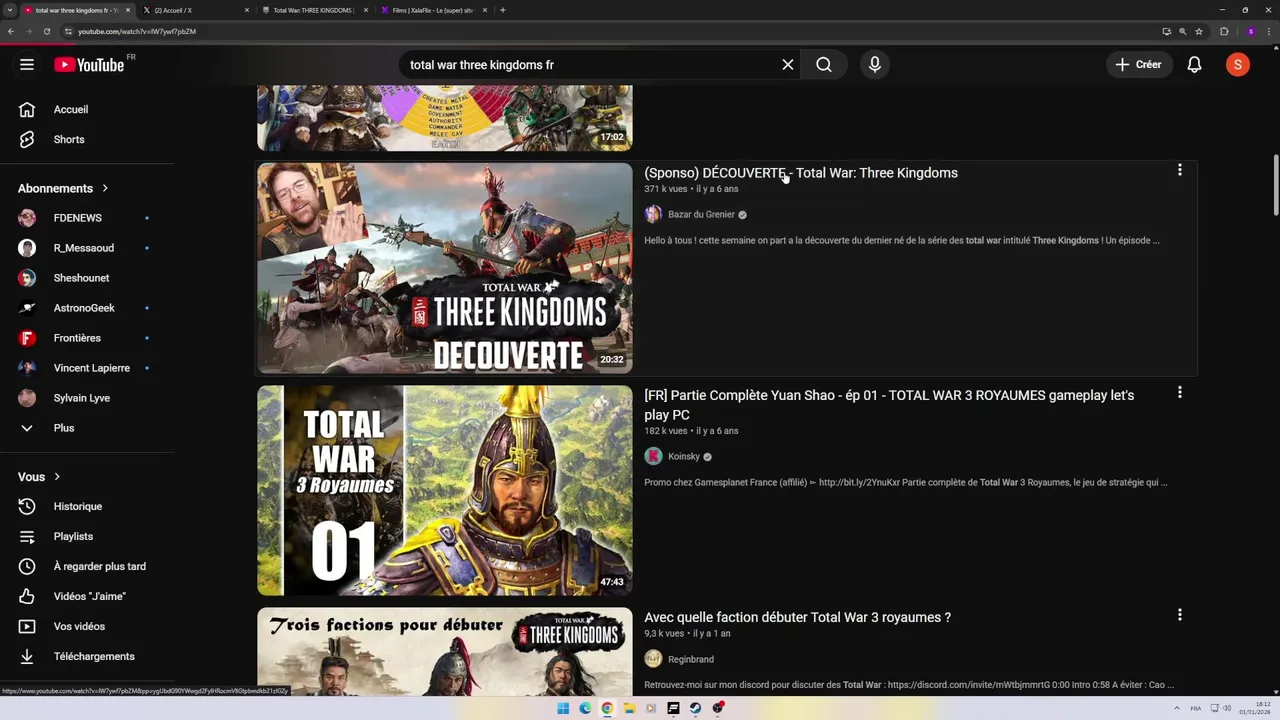1280x720 pixels.
Task: Open the Chrome profile avatar
Action: (1250, 31)
